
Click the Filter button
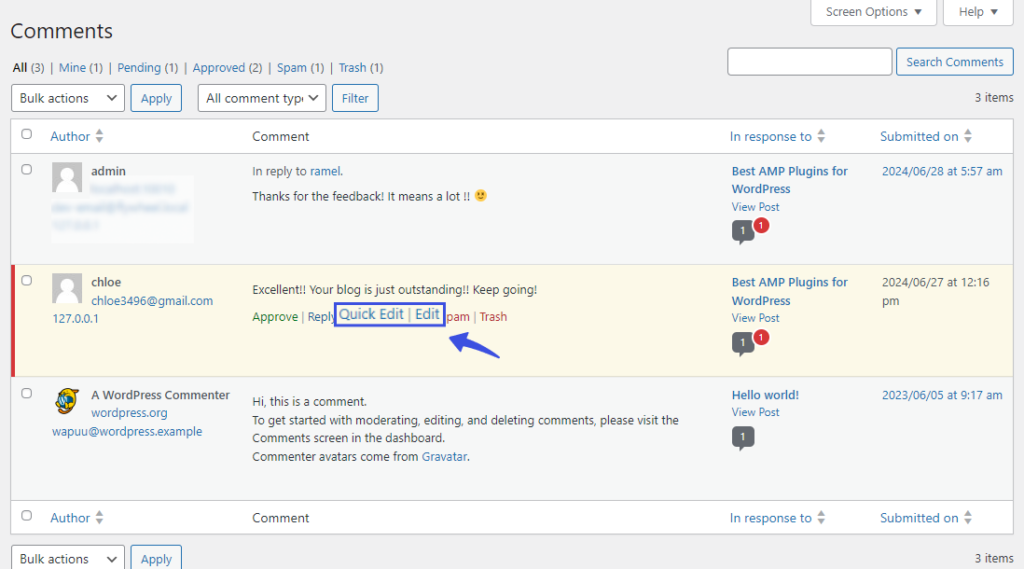(355, 98)
